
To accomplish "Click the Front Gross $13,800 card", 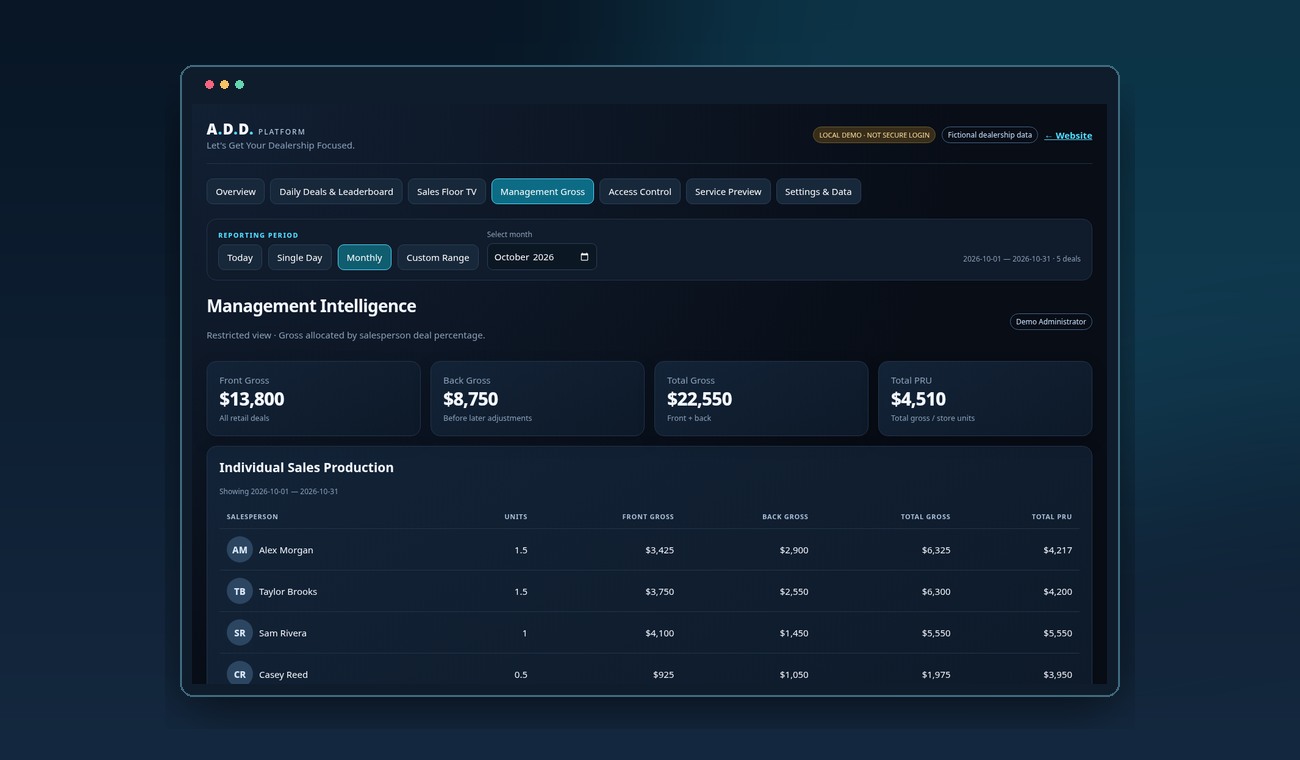I will coord(313,398).
